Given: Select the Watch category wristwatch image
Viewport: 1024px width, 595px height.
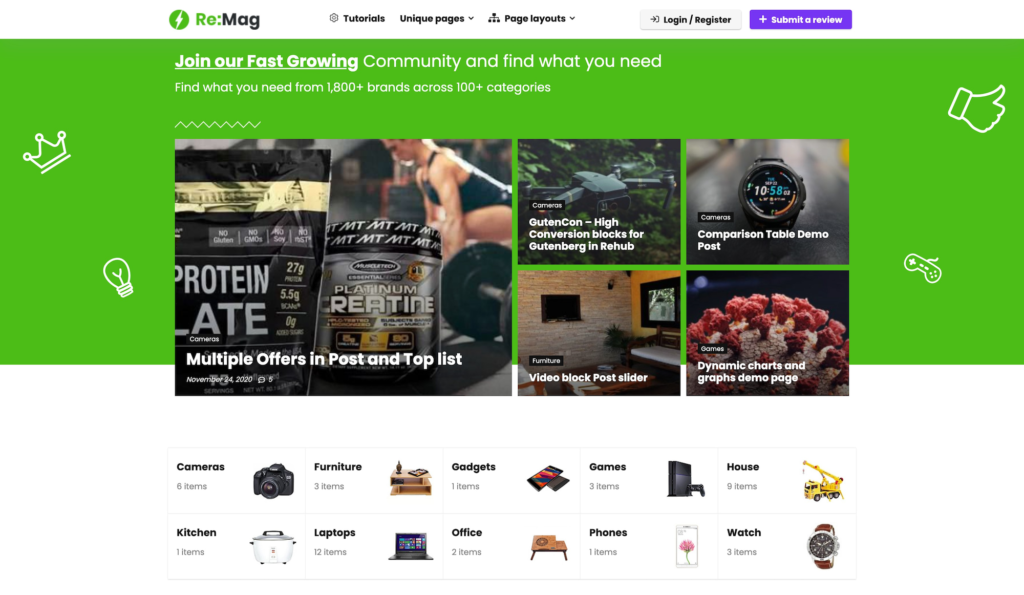Looking at the screenshot, I should coord(823,546).
